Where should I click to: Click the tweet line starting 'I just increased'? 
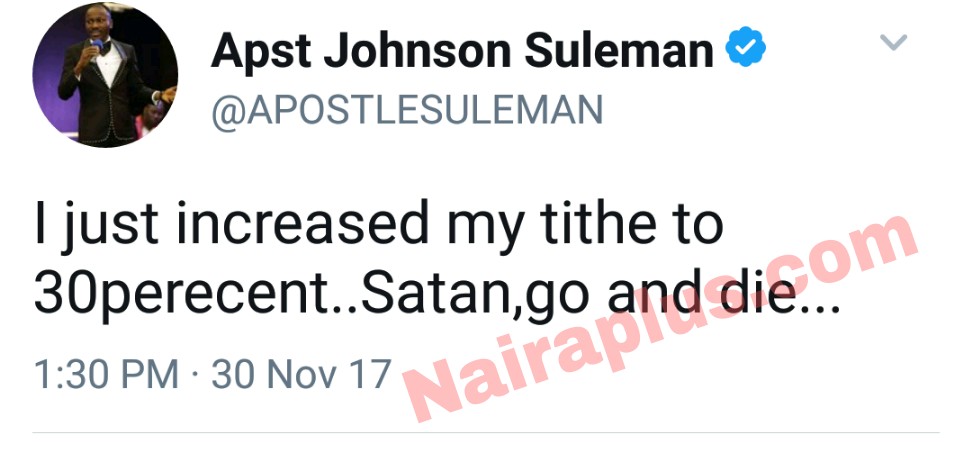point(378,226)
